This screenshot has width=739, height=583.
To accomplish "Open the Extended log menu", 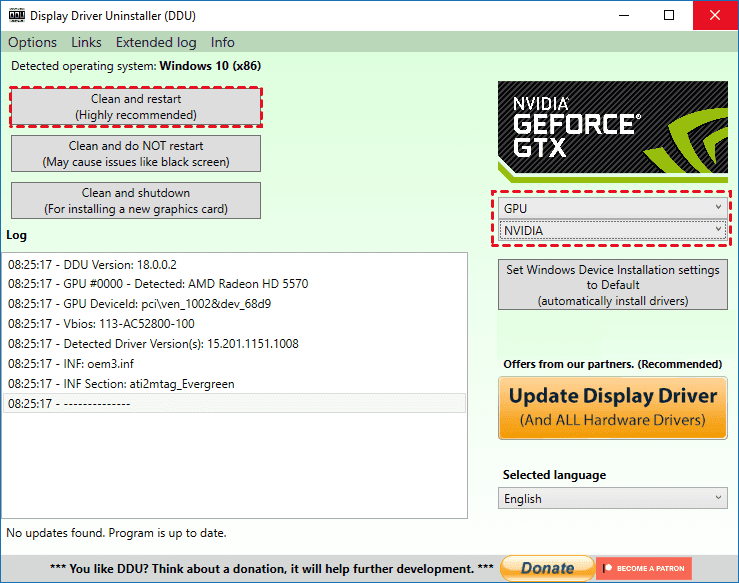I will point(156,42).
